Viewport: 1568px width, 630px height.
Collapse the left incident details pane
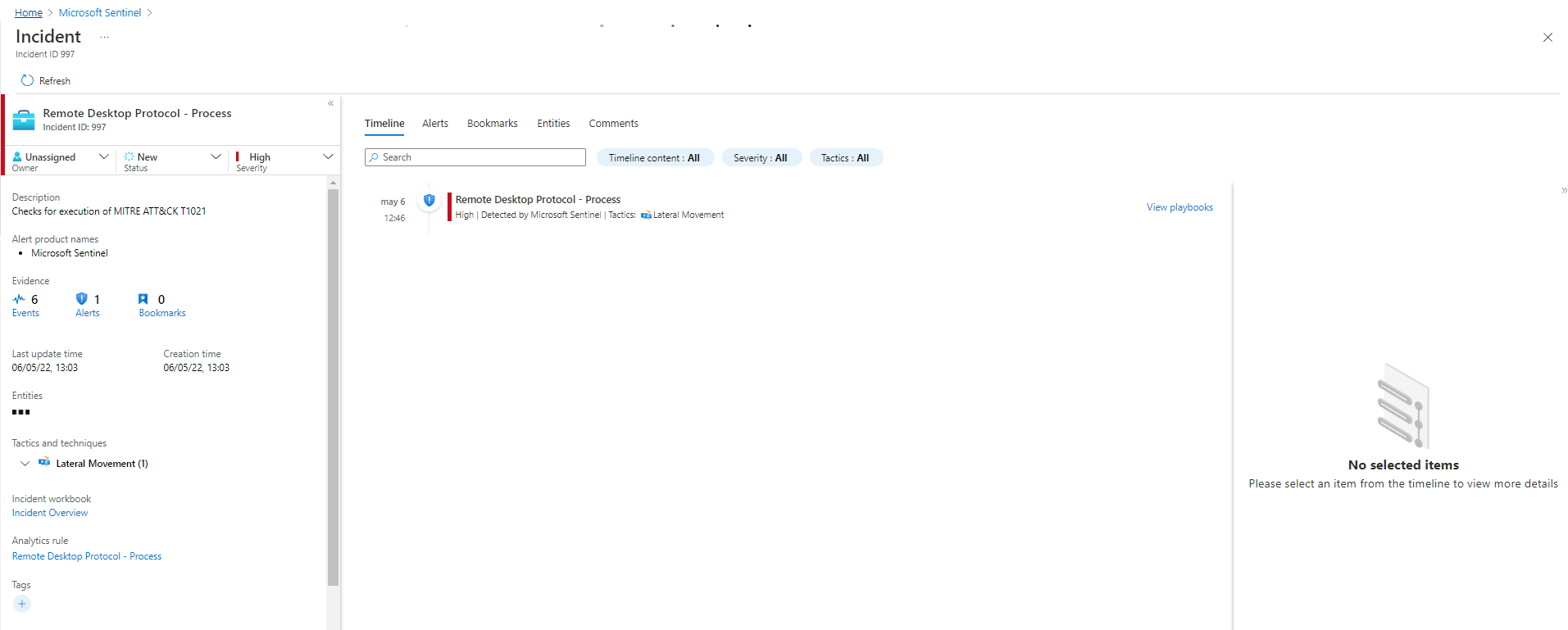pos(330,103)
